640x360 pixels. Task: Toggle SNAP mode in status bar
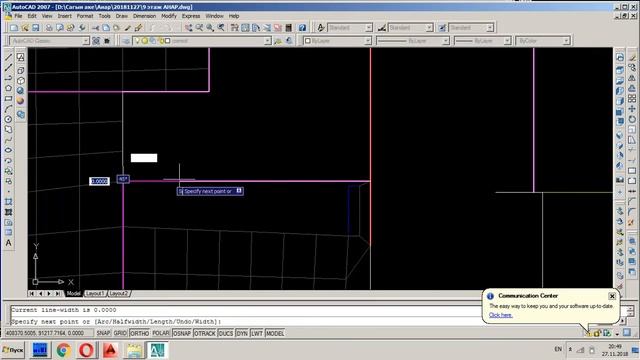pyautogui.click(x=103, y=333)
